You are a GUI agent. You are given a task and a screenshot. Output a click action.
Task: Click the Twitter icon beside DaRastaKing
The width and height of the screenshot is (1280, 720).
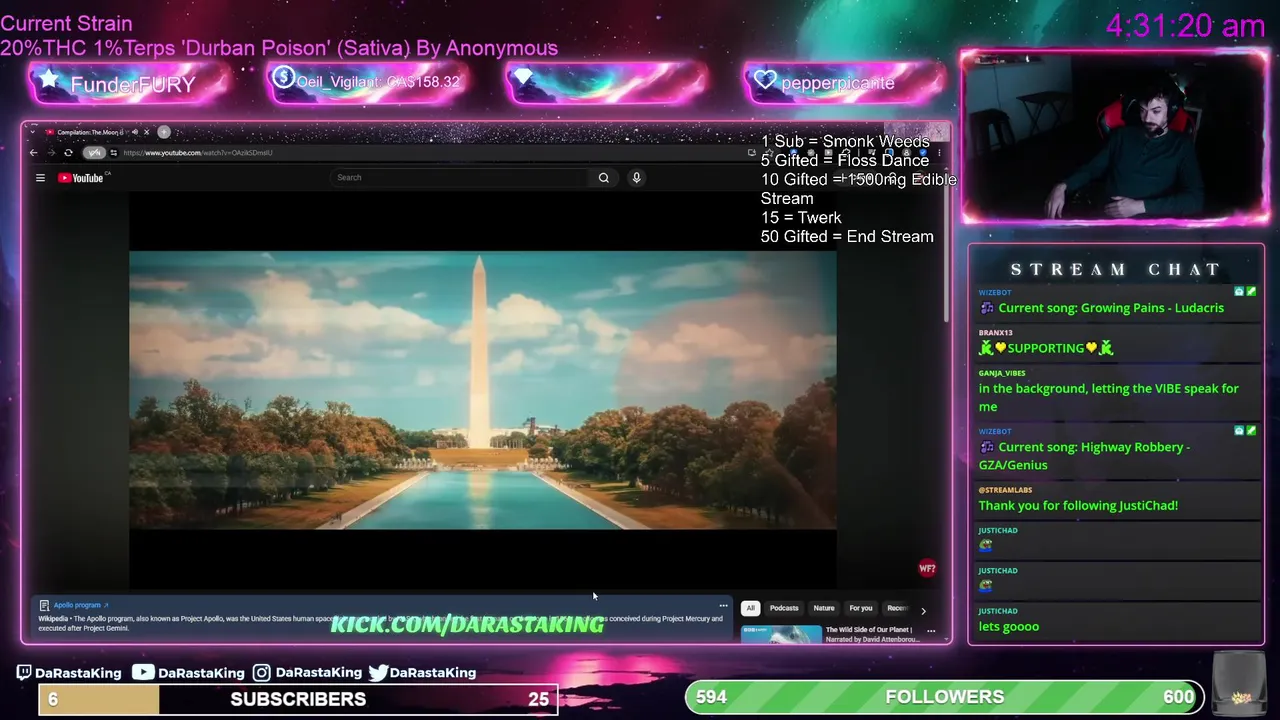[x=378, y=673]
